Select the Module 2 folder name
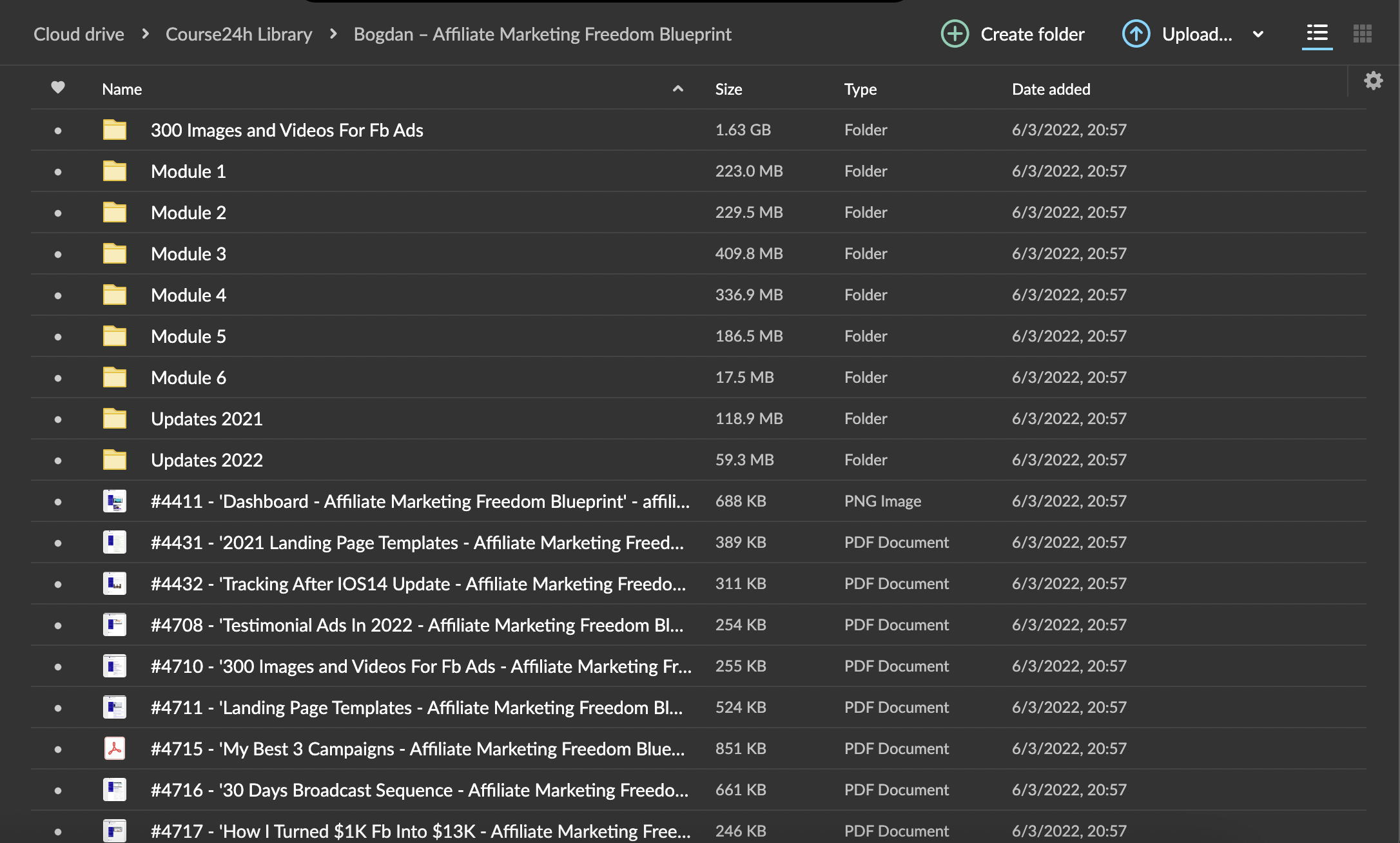 (188, 213)
